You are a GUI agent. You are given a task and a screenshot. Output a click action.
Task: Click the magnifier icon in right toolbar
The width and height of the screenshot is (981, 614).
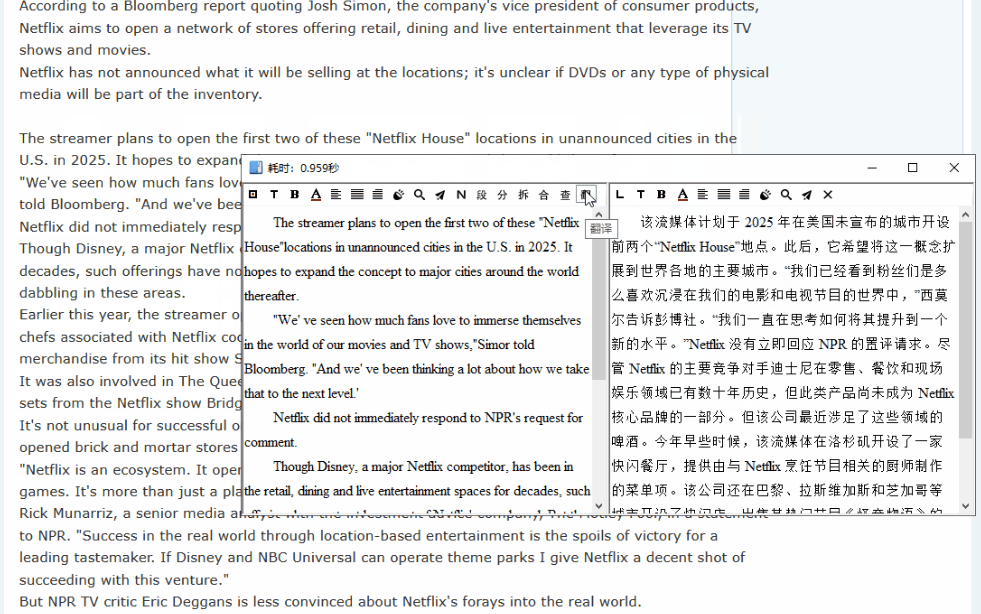(x=787, y=195)
